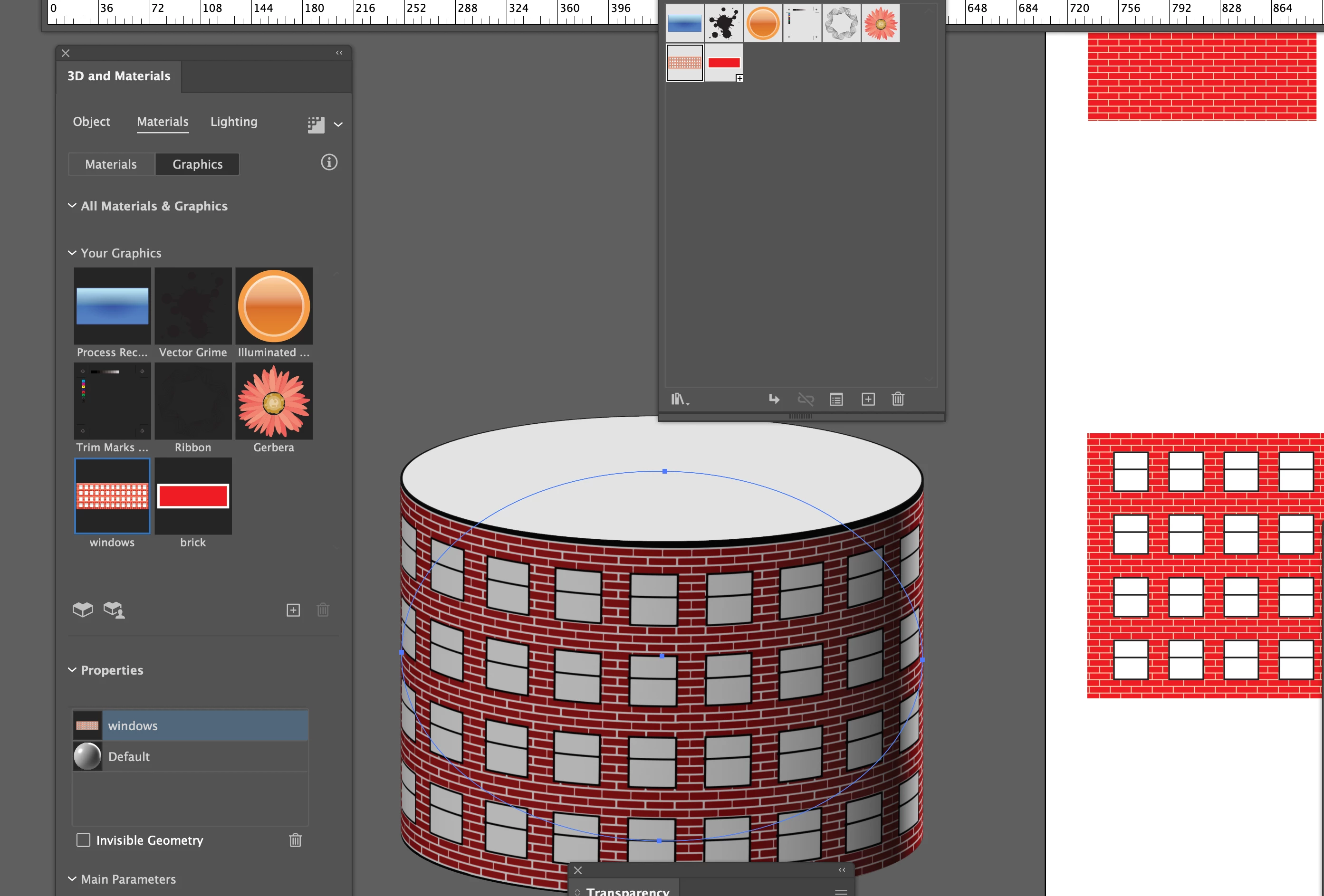Viewport: 1324px width, 896px height.
Task: Click the Break Link to Symbol icon
Action: (x=806, y=399)
